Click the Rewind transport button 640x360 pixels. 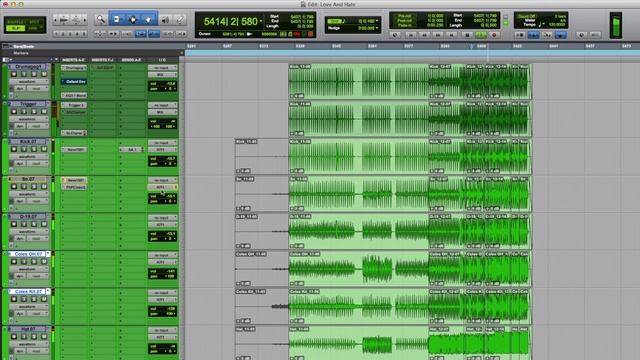click(424, 35)
